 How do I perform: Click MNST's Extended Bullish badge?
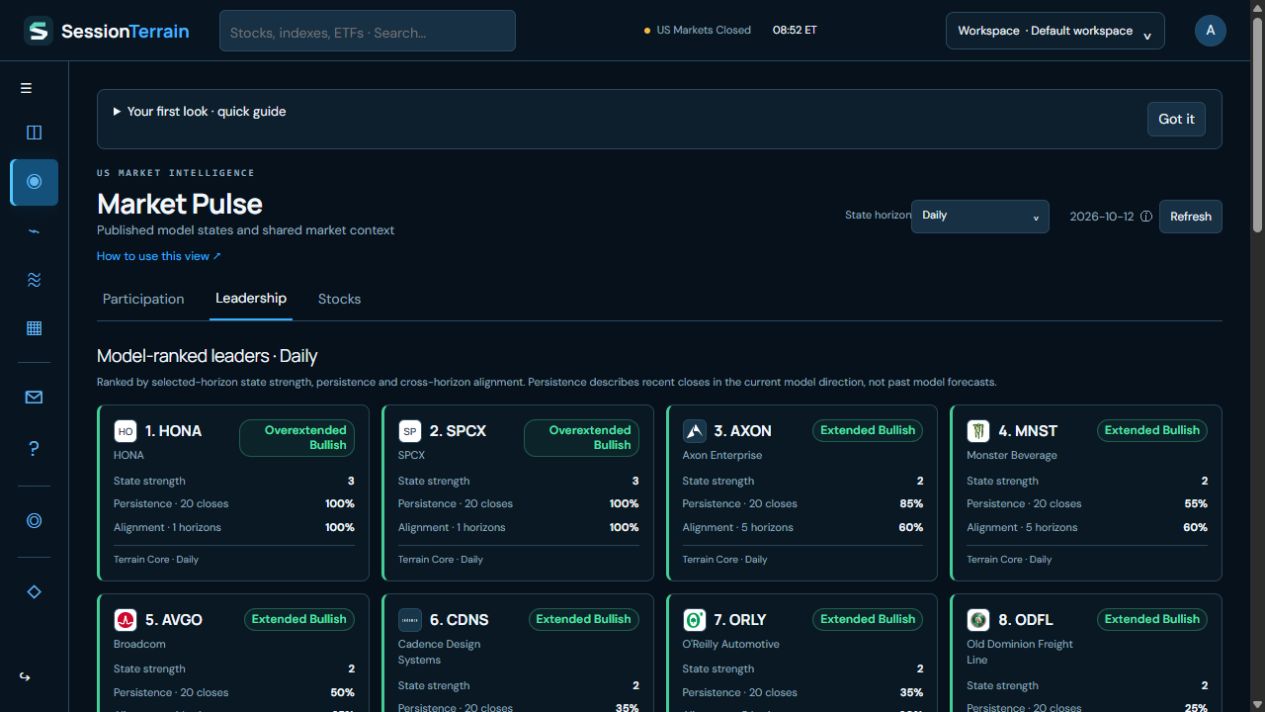pyautogui.click(x=1152, y=431)
